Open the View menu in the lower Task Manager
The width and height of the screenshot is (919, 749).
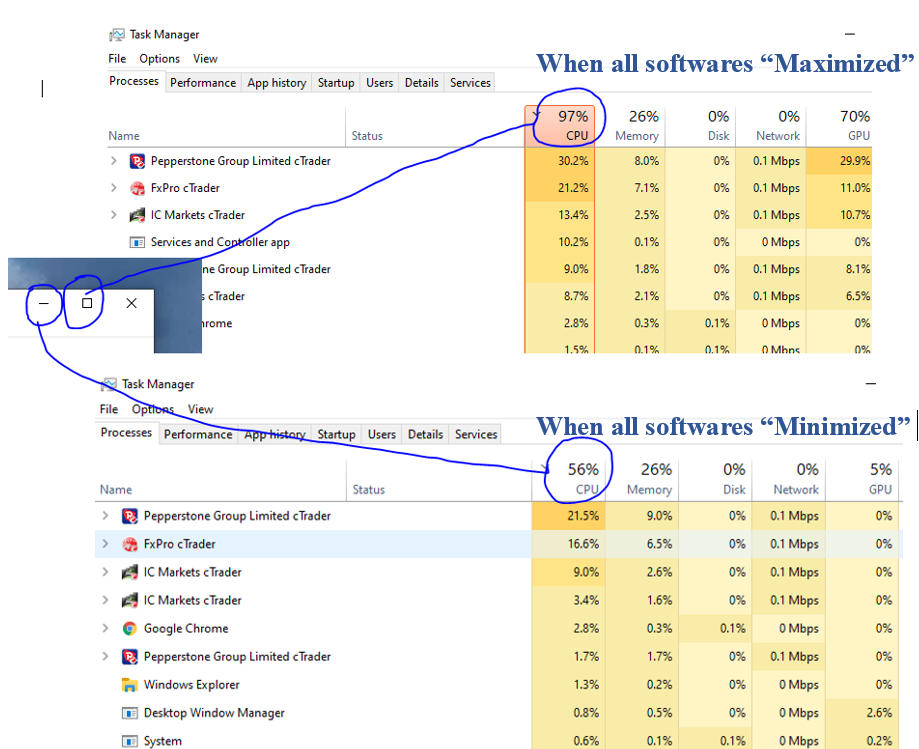click(200, 409)
